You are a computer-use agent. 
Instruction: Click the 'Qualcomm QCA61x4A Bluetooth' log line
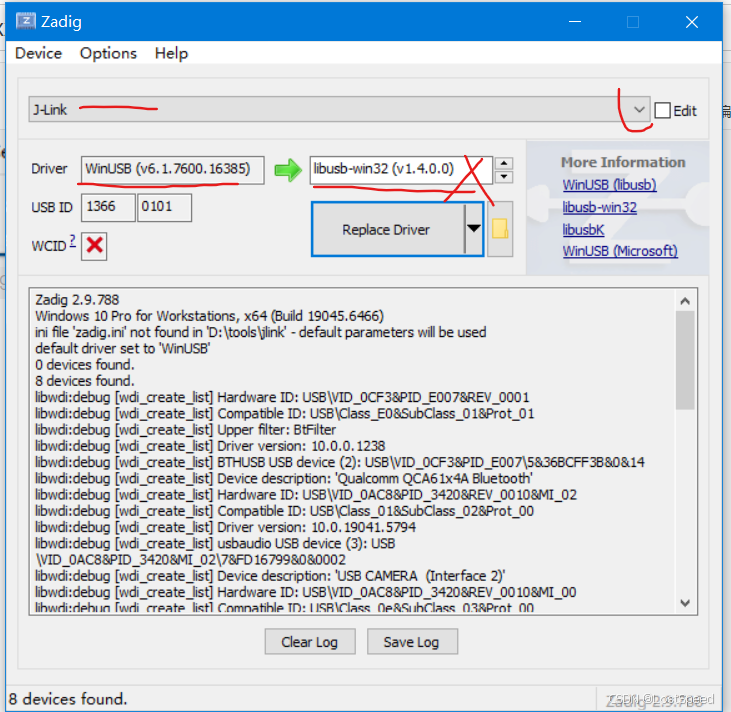click(x=284, y=478)
